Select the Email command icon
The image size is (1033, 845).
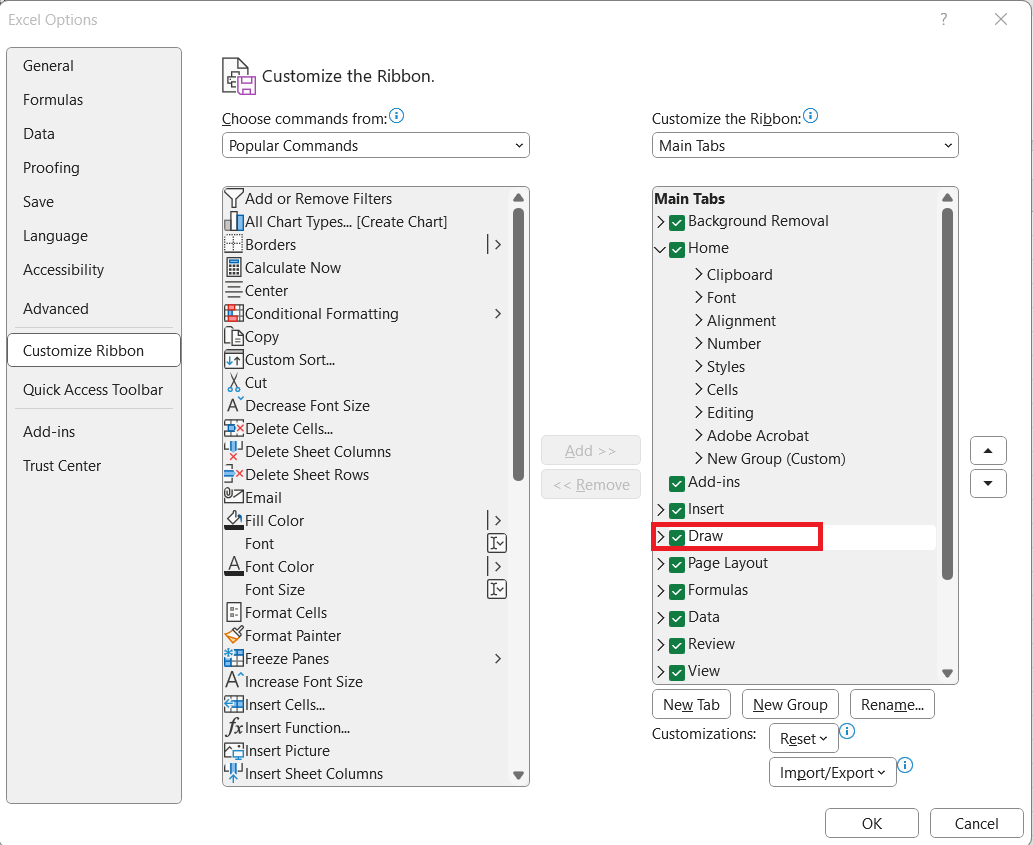coord(234,496)
